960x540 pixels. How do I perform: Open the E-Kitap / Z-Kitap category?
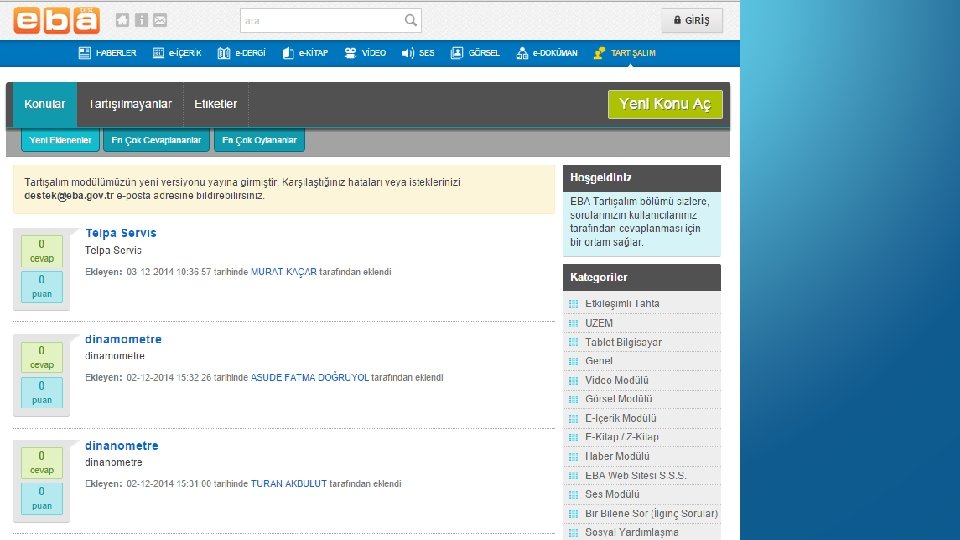click(x=622, y=437)
